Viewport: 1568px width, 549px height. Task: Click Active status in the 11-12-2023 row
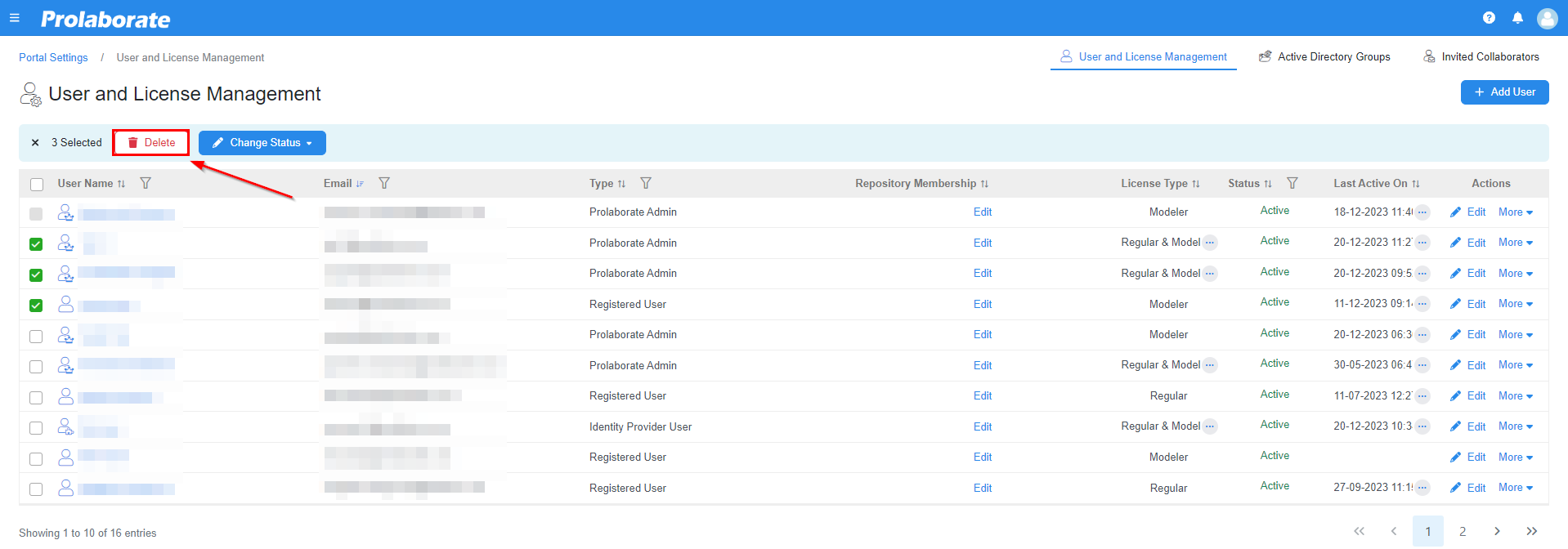click(1275, 302)
